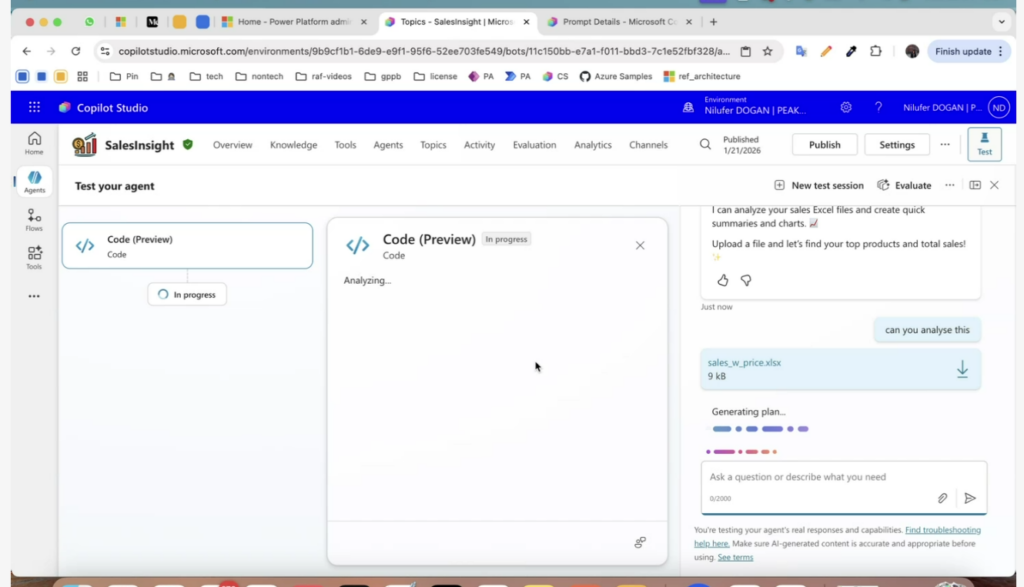Click the send message arrow icon

pyautogui.click(x=969, y=498)
